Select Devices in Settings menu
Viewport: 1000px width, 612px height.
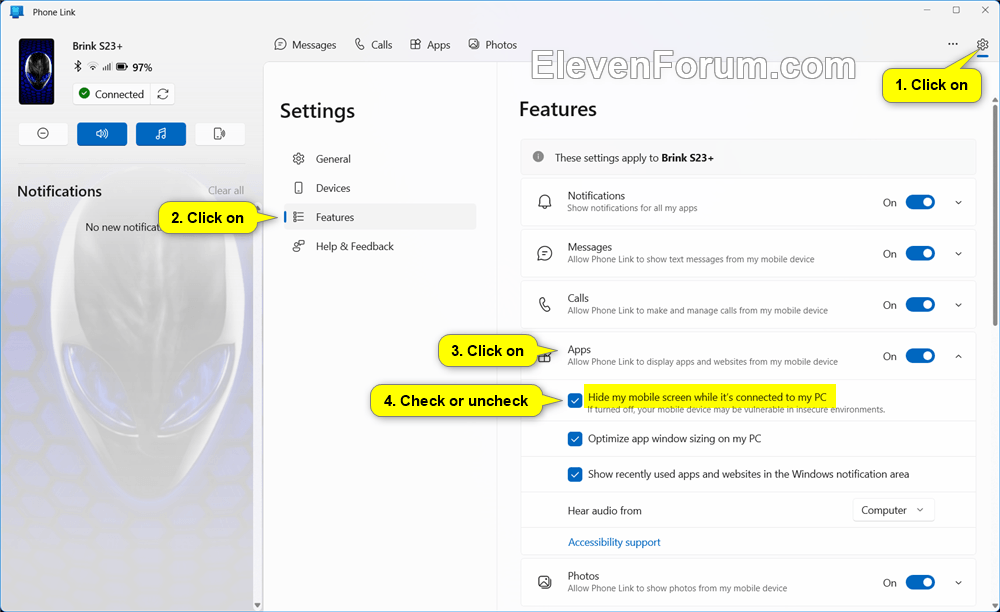(x=380, y=188)
